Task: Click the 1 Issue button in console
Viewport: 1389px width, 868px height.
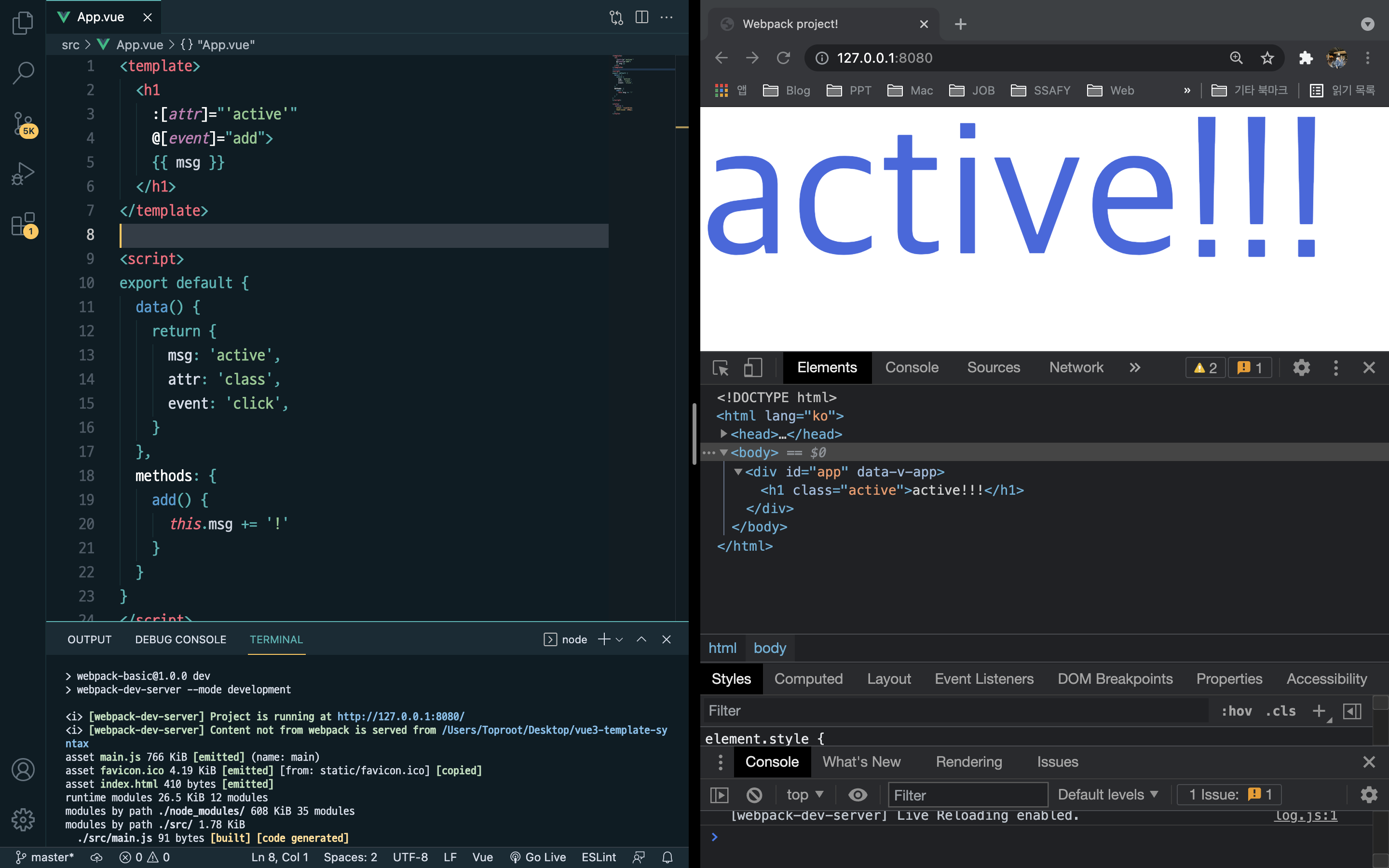Action: (x=1229, y=795)
